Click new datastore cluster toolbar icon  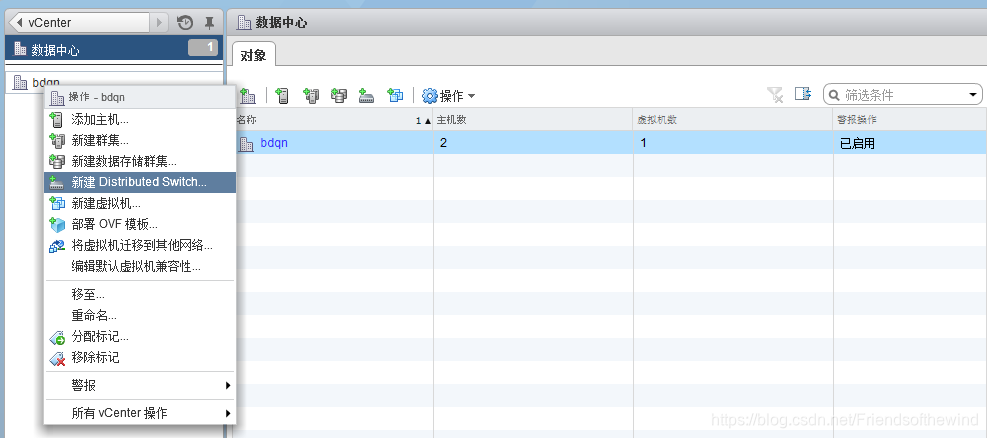(x=339, y=96)
